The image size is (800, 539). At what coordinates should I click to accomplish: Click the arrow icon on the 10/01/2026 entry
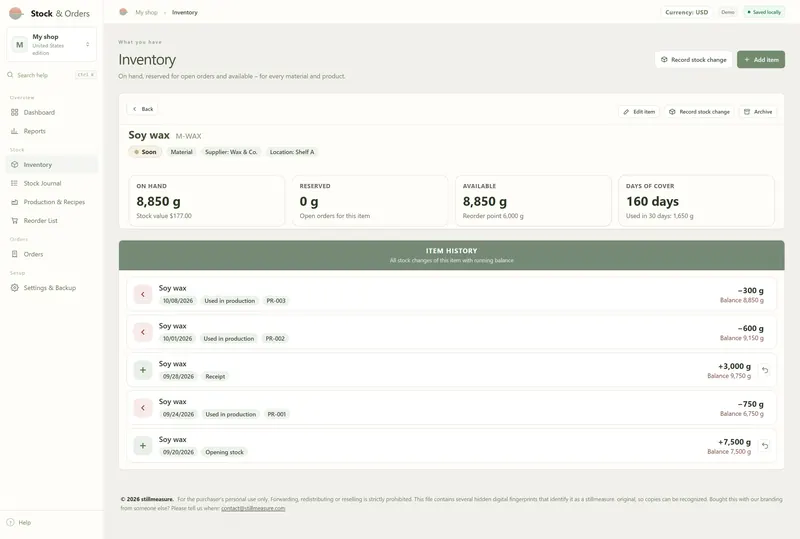tap(143, 332)
